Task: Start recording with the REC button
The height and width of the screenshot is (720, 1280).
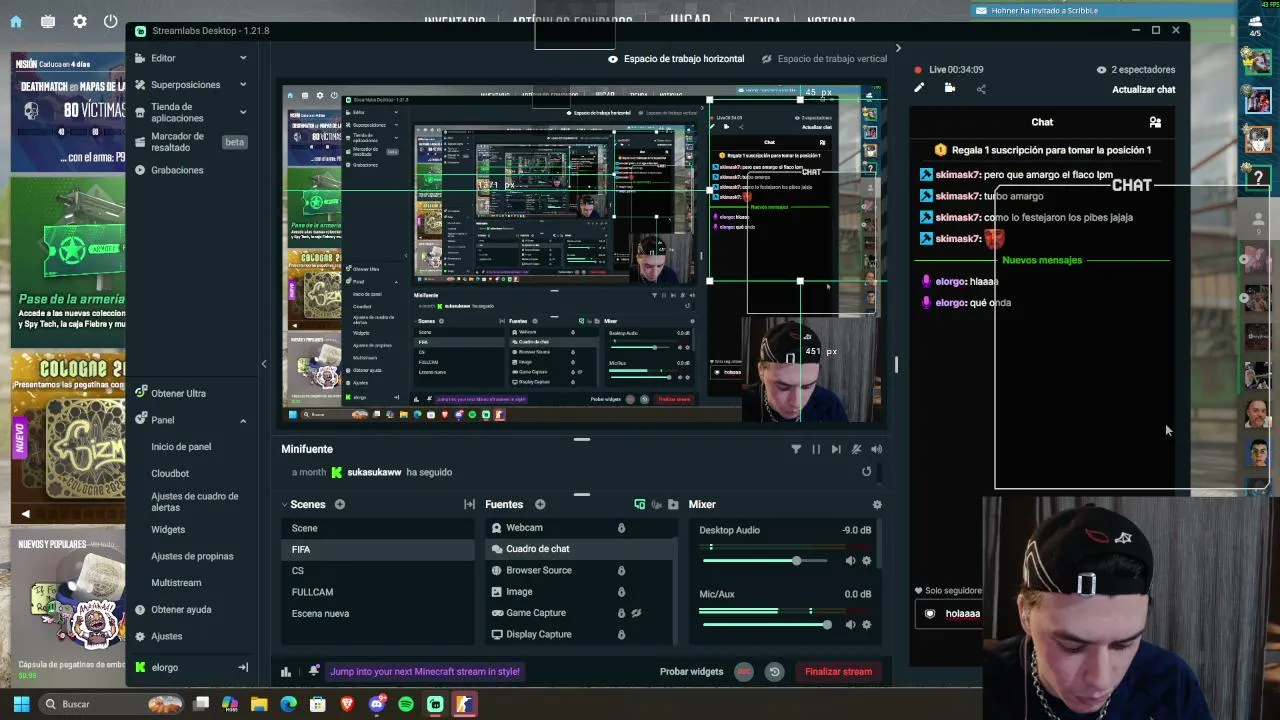Action: point(744,672)
